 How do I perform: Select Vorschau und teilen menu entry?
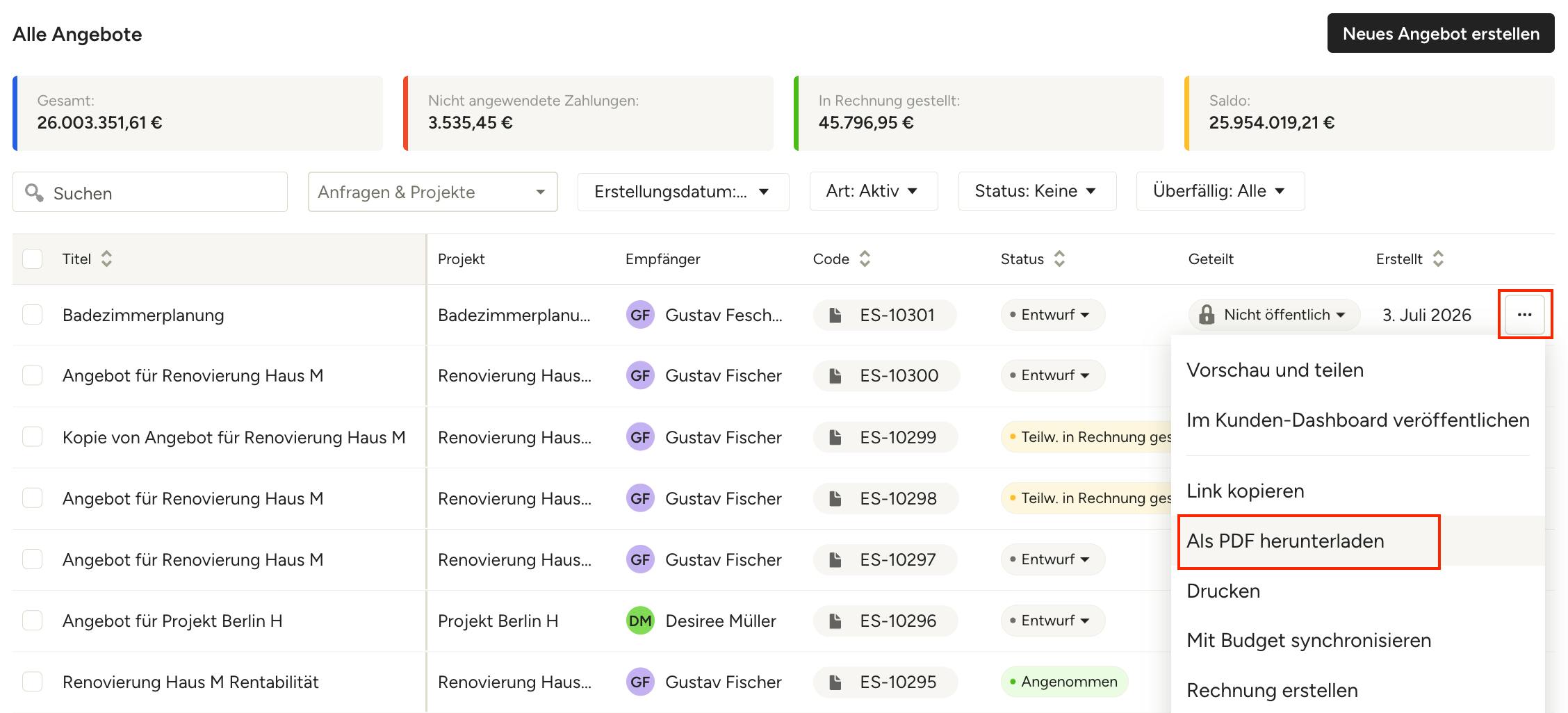pyautogui.click(x=1275, y=370)
